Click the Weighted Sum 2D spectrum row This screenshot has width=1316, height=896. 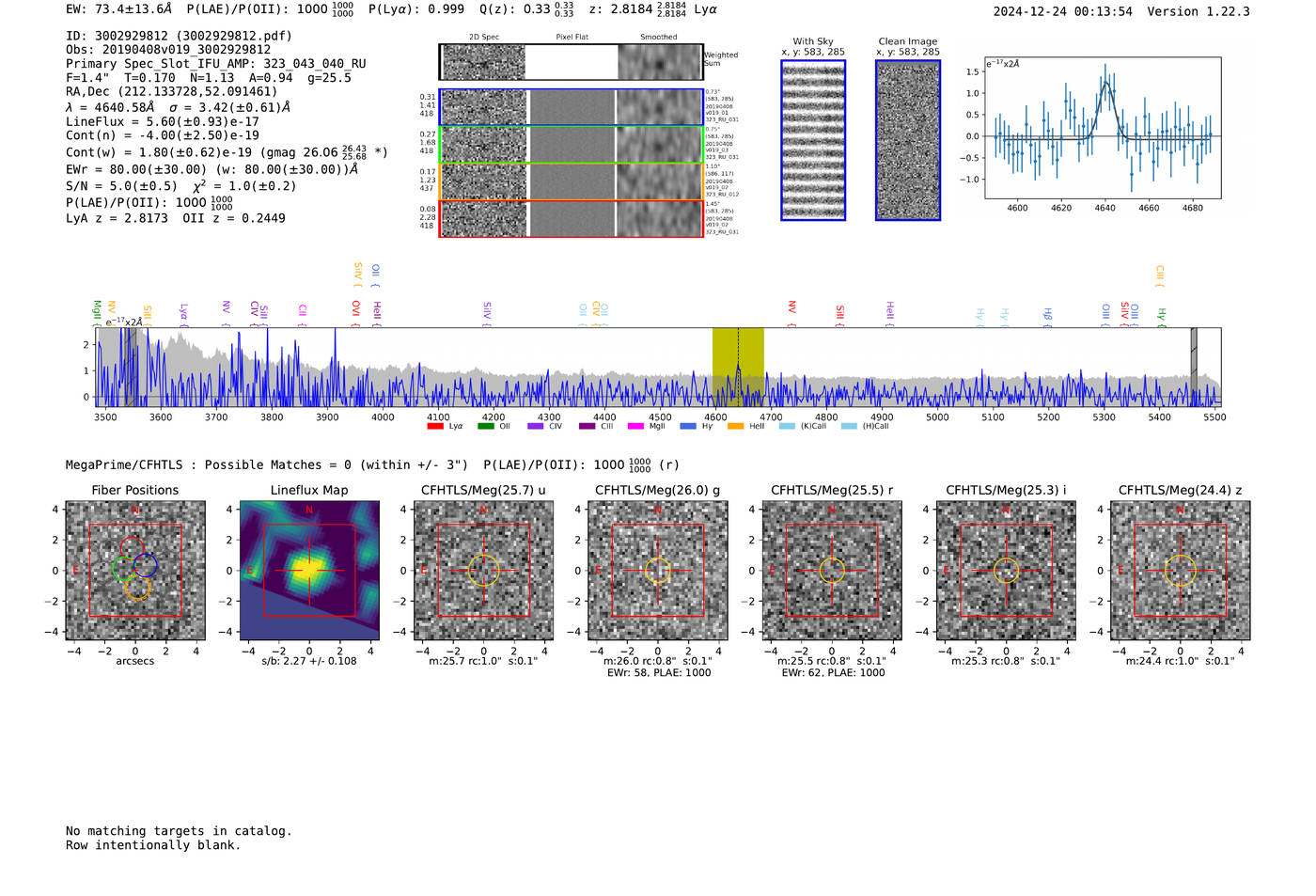571,62
